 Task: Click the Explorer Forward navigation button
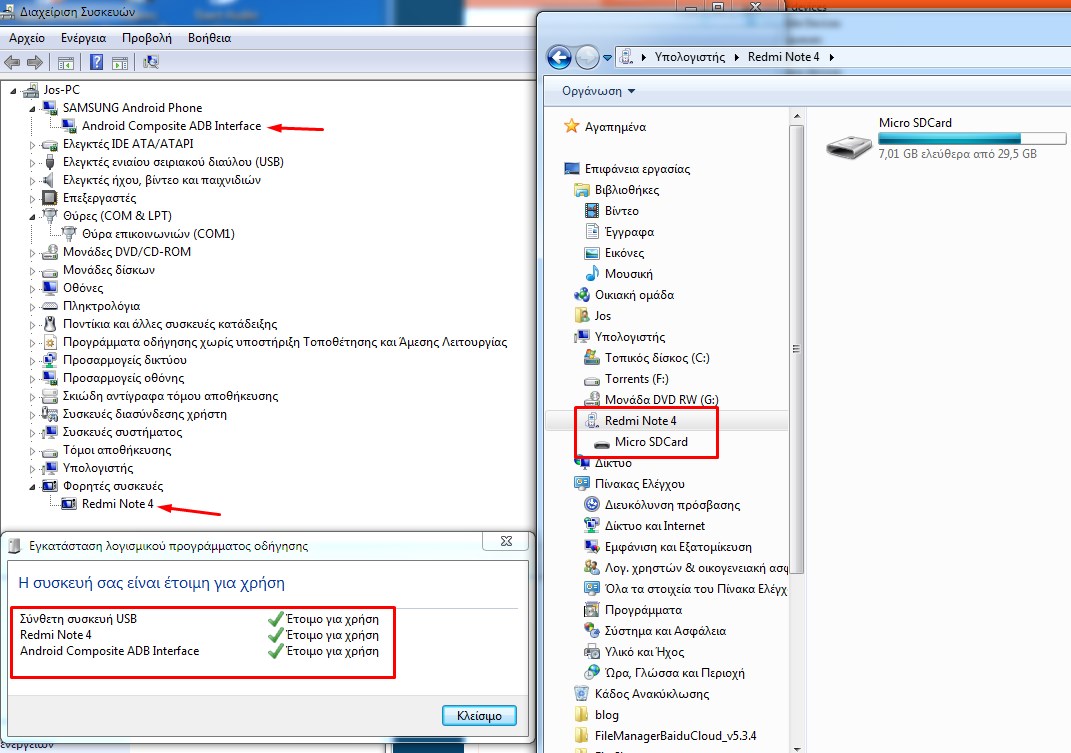pos(587,57)
